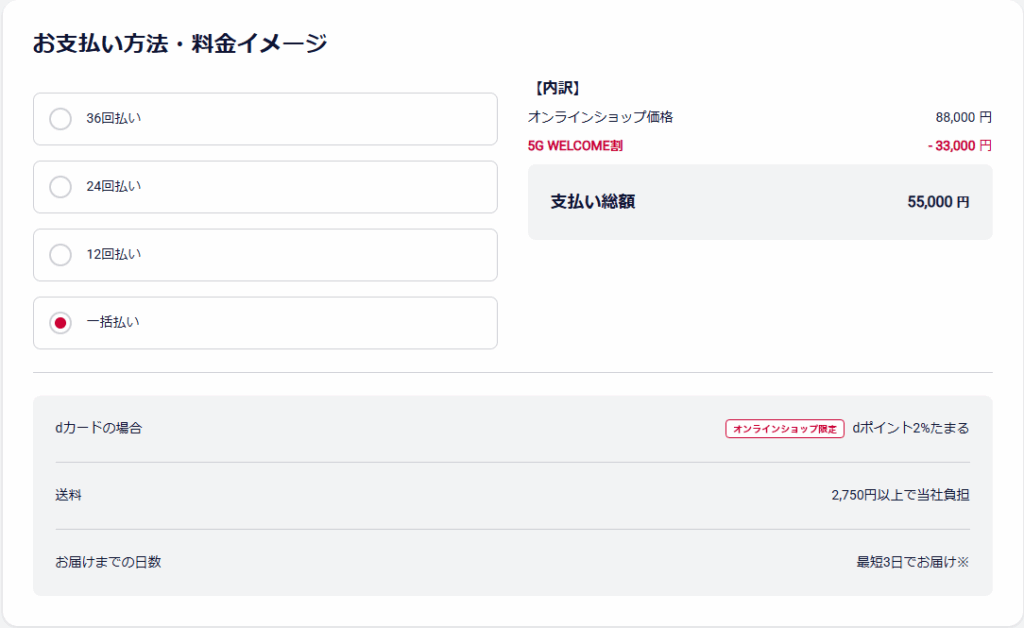This screenshot has width=1024, height=628.
Task: Select the 36回払い radio button
Action: coord(61,119)
